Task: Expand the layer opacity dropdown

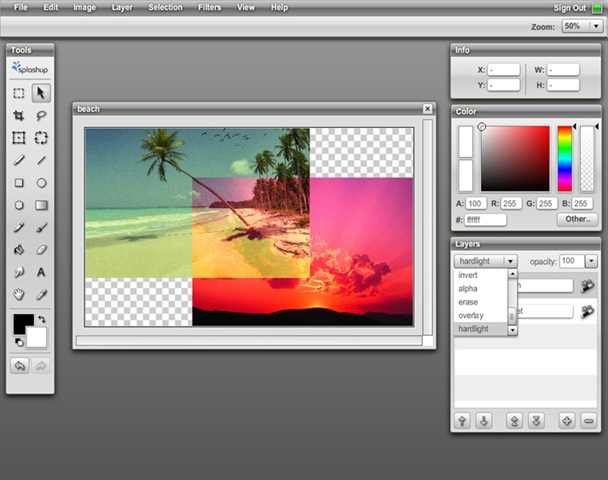Action: 592,261
